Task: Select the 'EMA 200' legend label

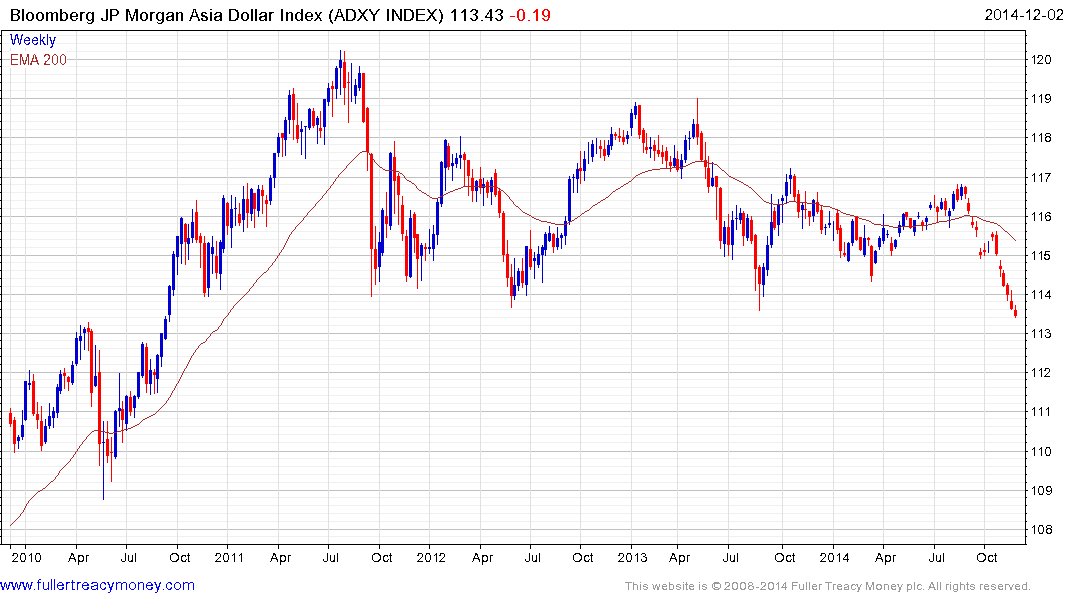Action: [38, 60]
